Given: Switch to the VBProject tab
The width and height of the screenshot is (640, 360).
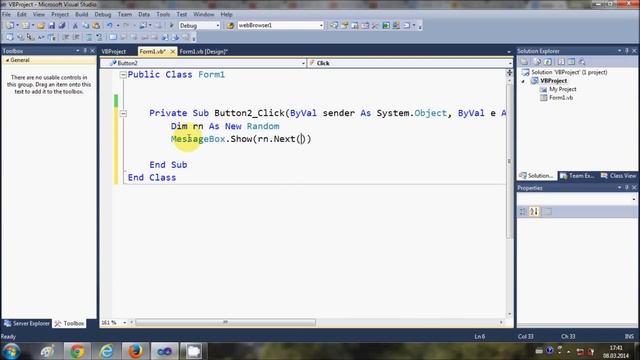Looking at the screenshot, I should [114, 51].
